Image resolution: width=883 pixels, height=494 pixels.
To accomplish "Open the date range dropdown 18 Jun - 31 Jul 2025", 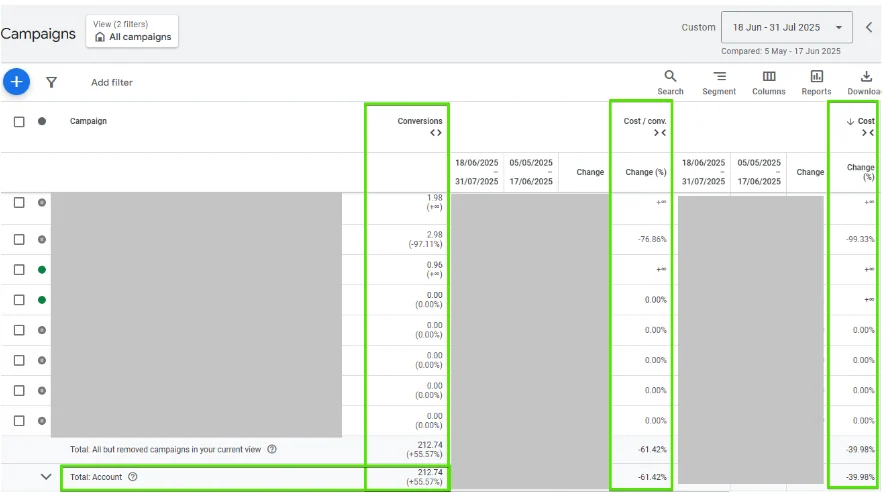I will point(787,27).
